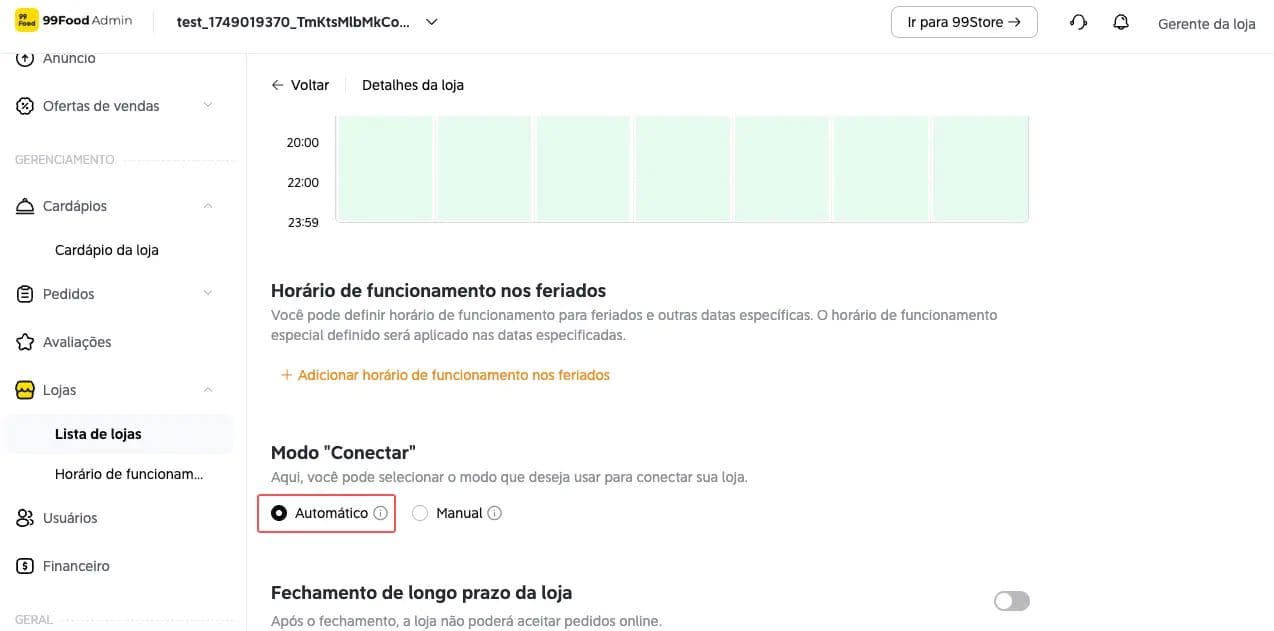Click the Pedidos clipboard icon
This screenshot has height=631, width=1274.
point(25,294)
